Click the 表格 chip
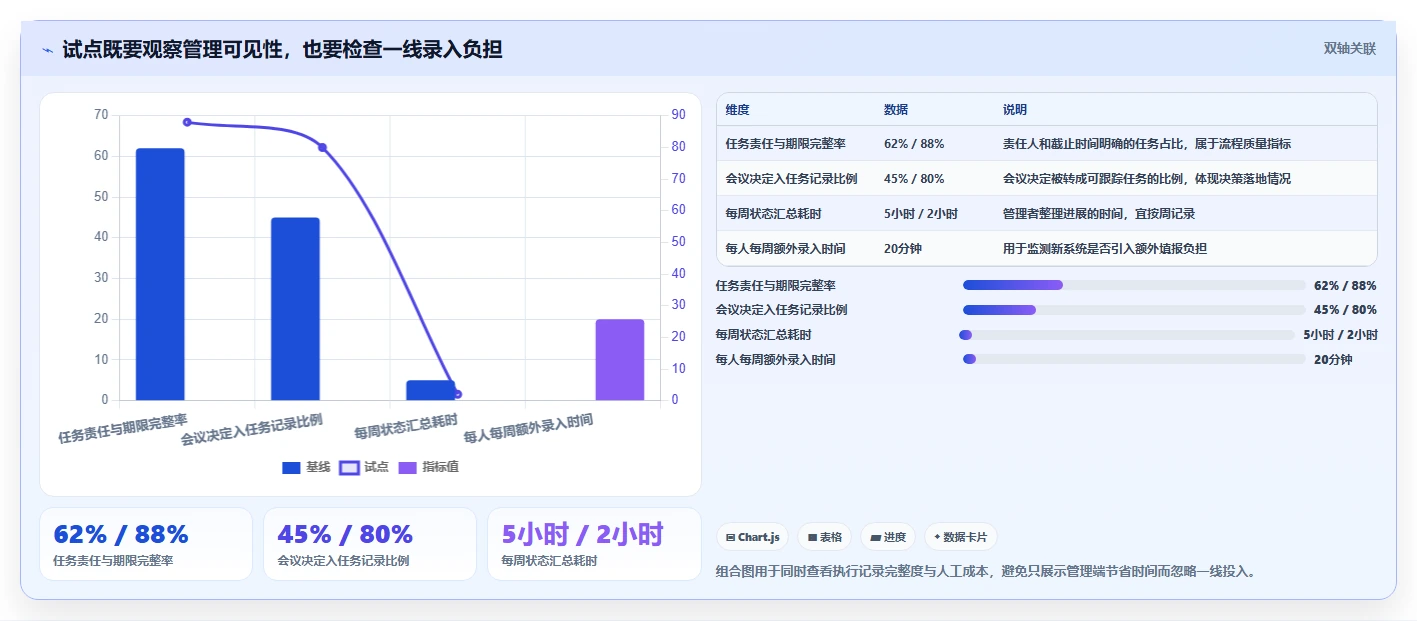Viewport: 1417px width, 621px height. tap(825, 537)
